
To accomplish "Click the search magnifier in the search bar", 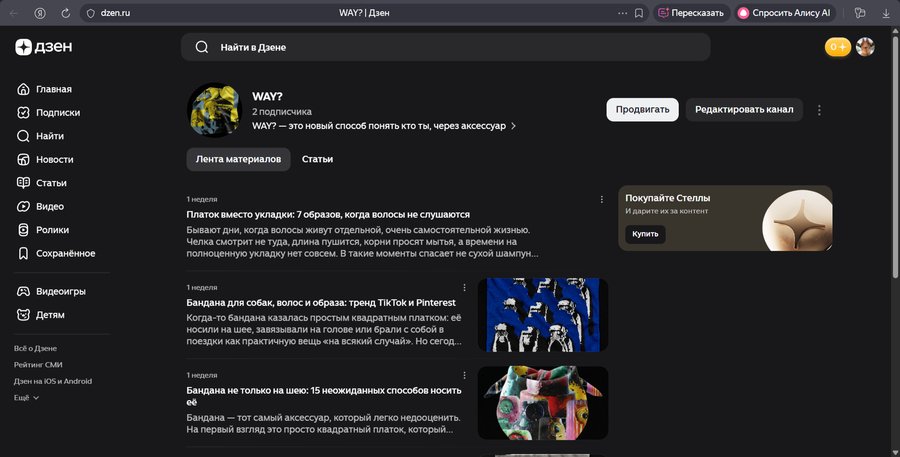I will [x=201, y=47].
